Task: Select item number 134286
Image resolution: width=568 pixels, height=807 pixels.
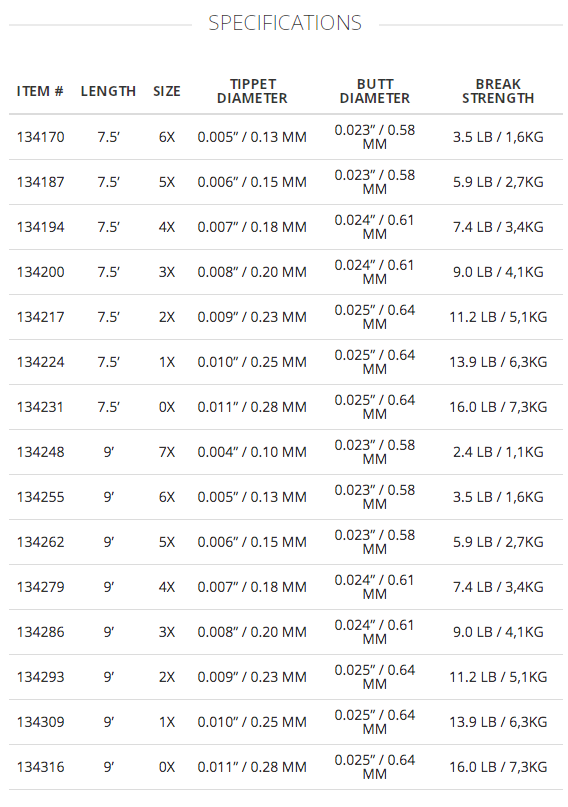Action: (41, 632)
